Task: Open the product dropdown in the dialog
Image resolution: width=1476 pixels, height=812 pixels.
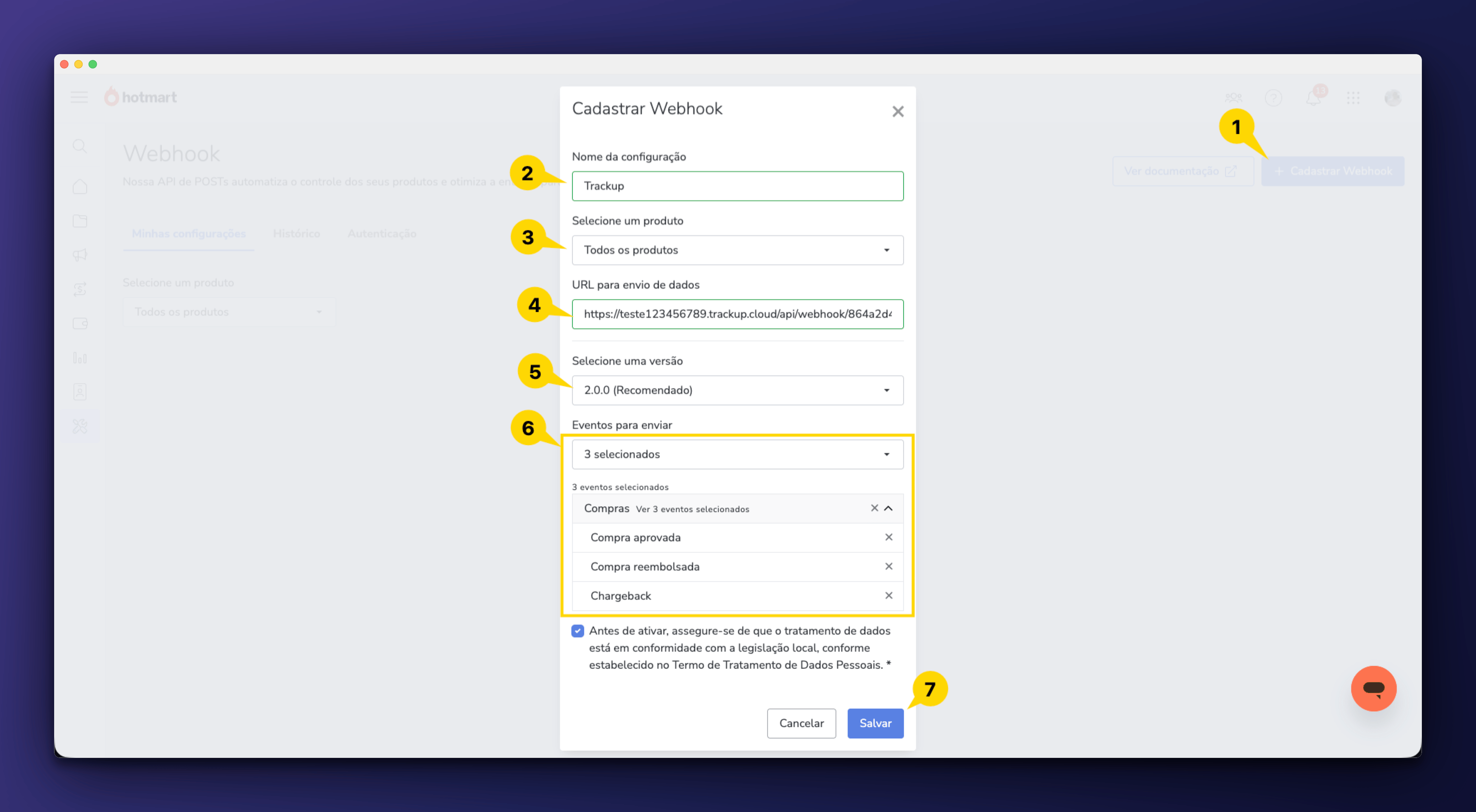Action: 737,250
